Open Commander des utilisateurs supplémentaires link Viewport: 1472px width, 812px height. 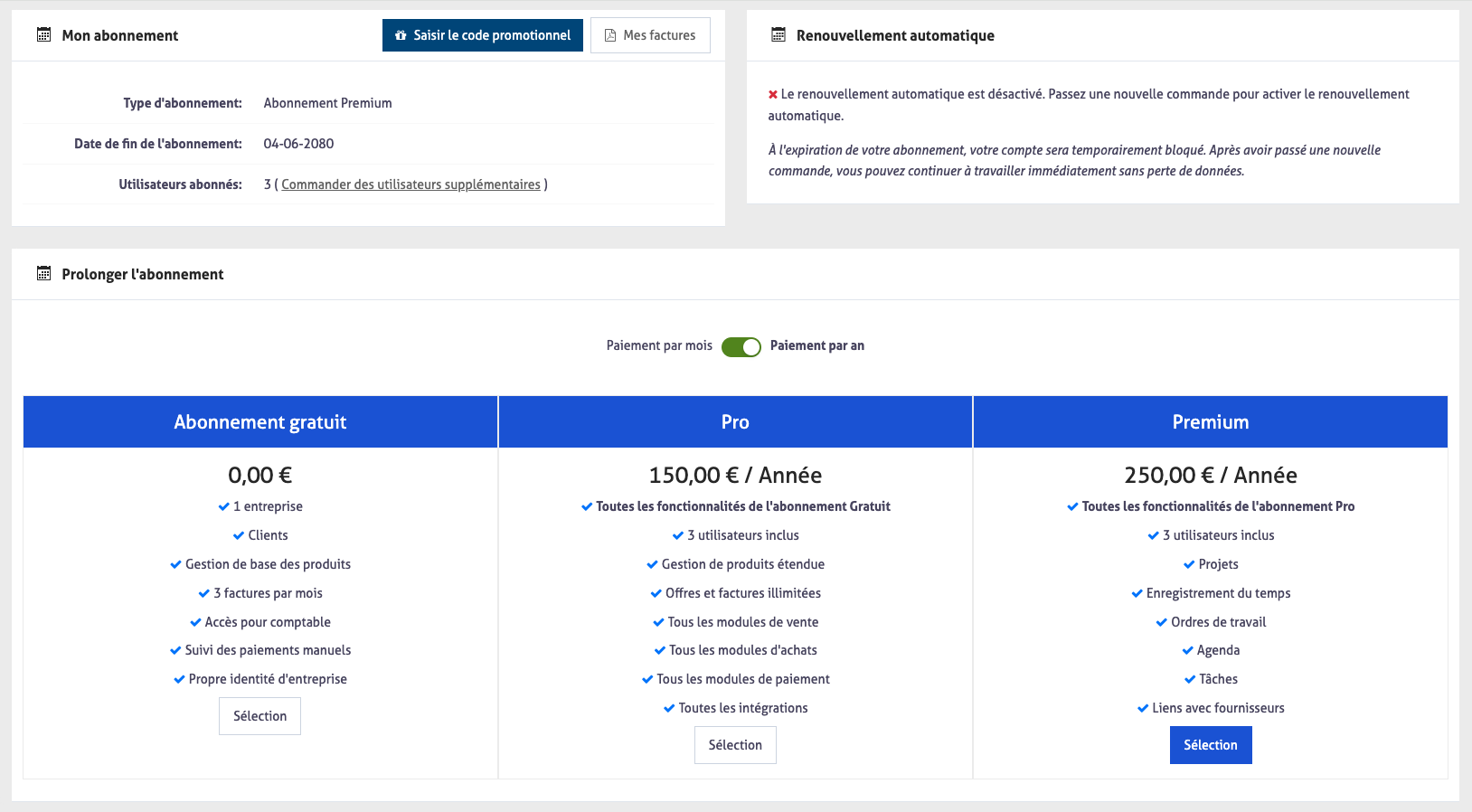pos(410,184)
